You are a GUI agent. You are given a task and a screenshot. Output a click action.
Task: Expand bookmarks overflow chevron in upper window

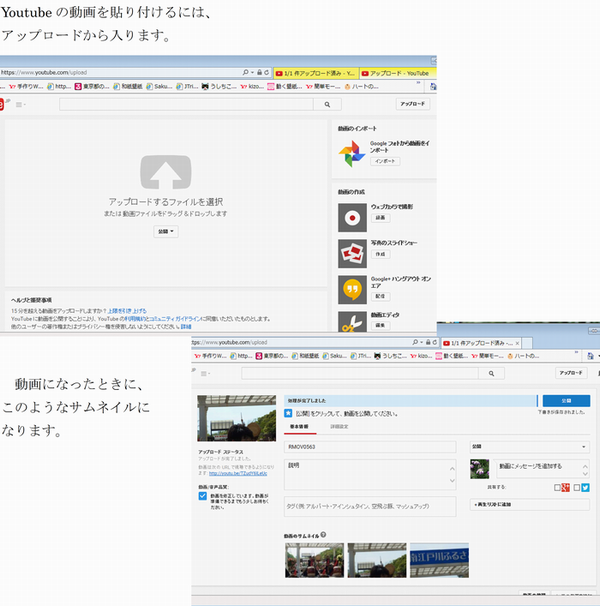tap(418, 83)
